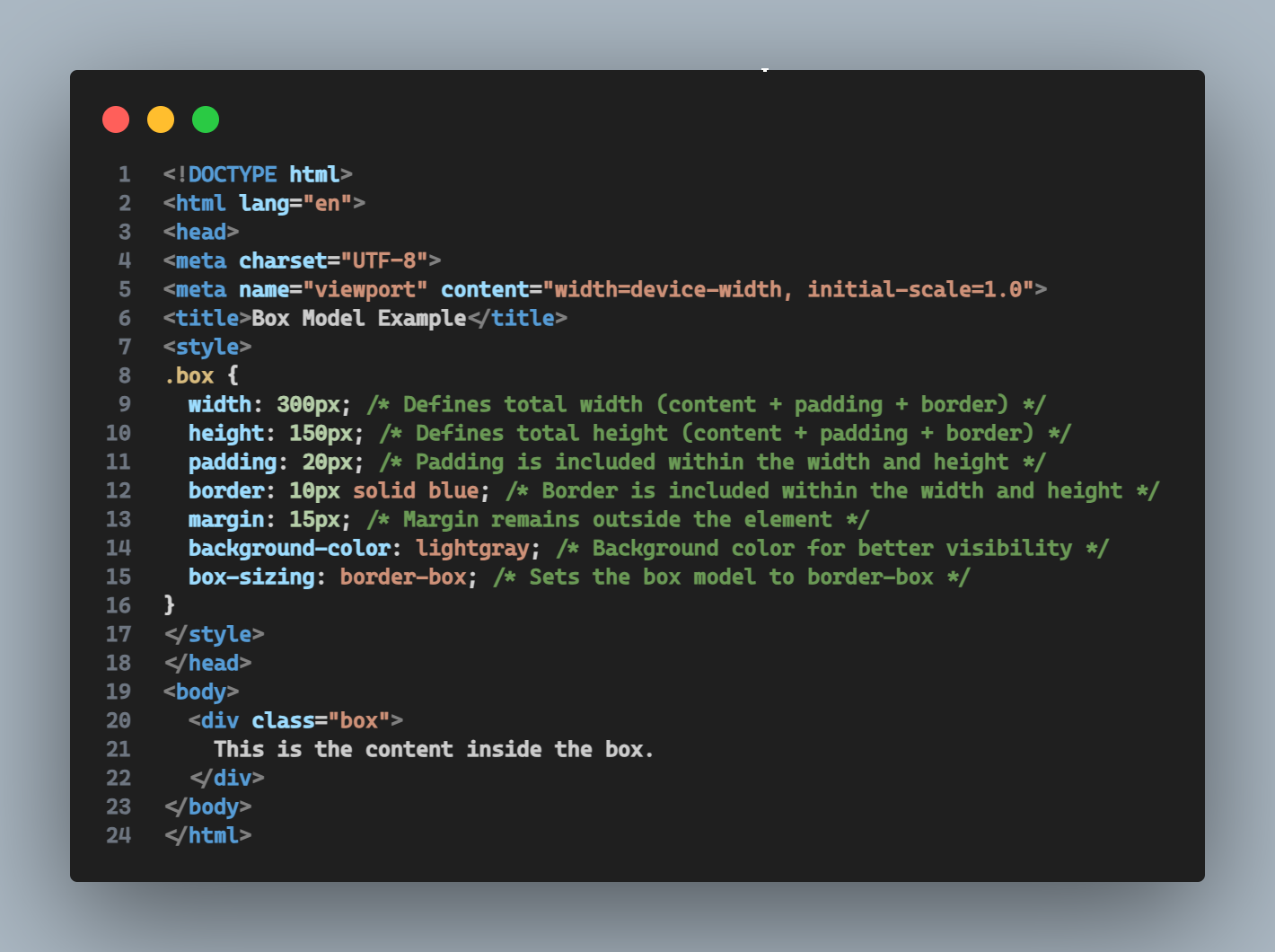Click the .box class selector on line 8
Viewport: 1275px width, 952px height.
tap(190, 375)
